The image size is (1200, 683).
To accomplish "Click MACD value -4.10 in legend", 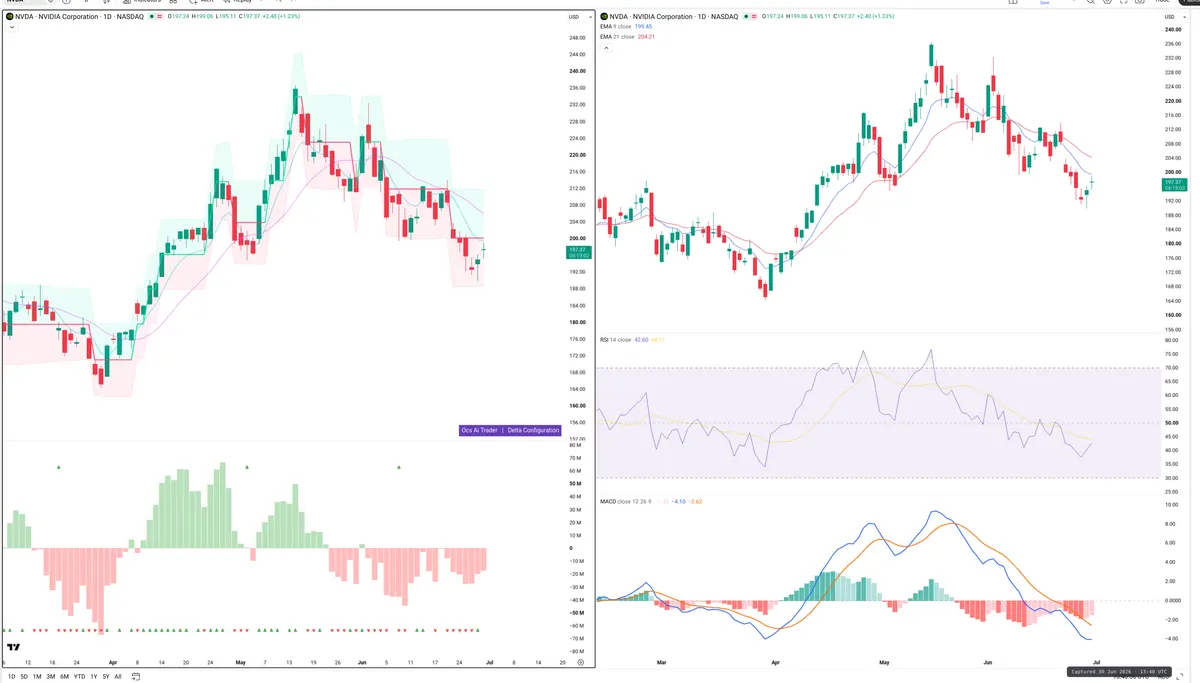I will (x=679, y=501).
